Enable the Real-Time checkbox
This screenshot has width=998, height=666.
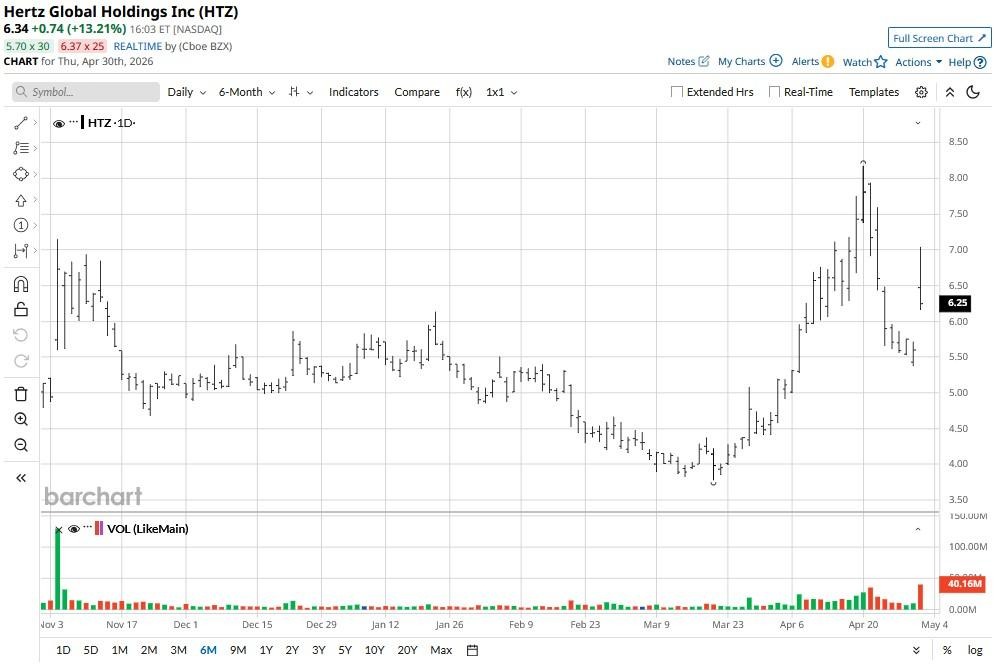[x=774, y=92]
